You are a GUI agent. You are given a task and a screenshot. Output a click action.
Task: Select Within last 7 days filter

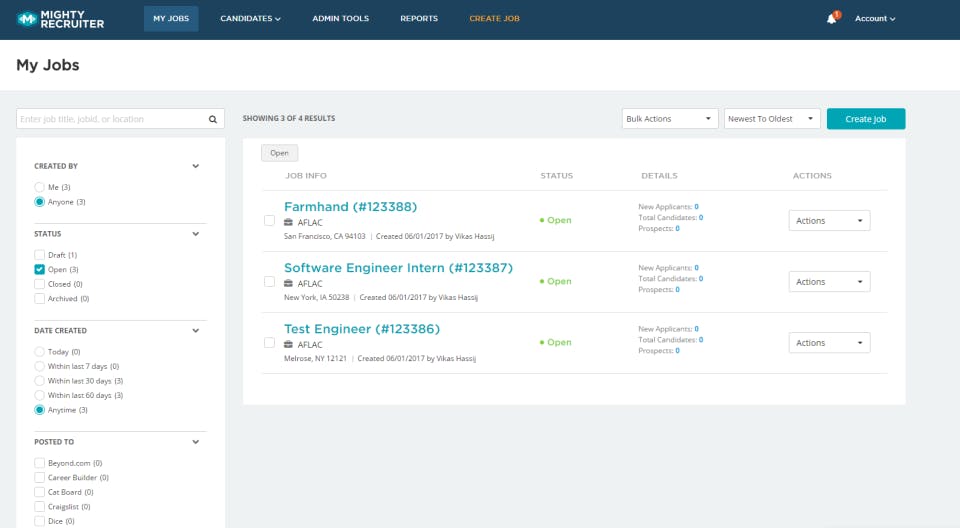[x=39, y=366]
